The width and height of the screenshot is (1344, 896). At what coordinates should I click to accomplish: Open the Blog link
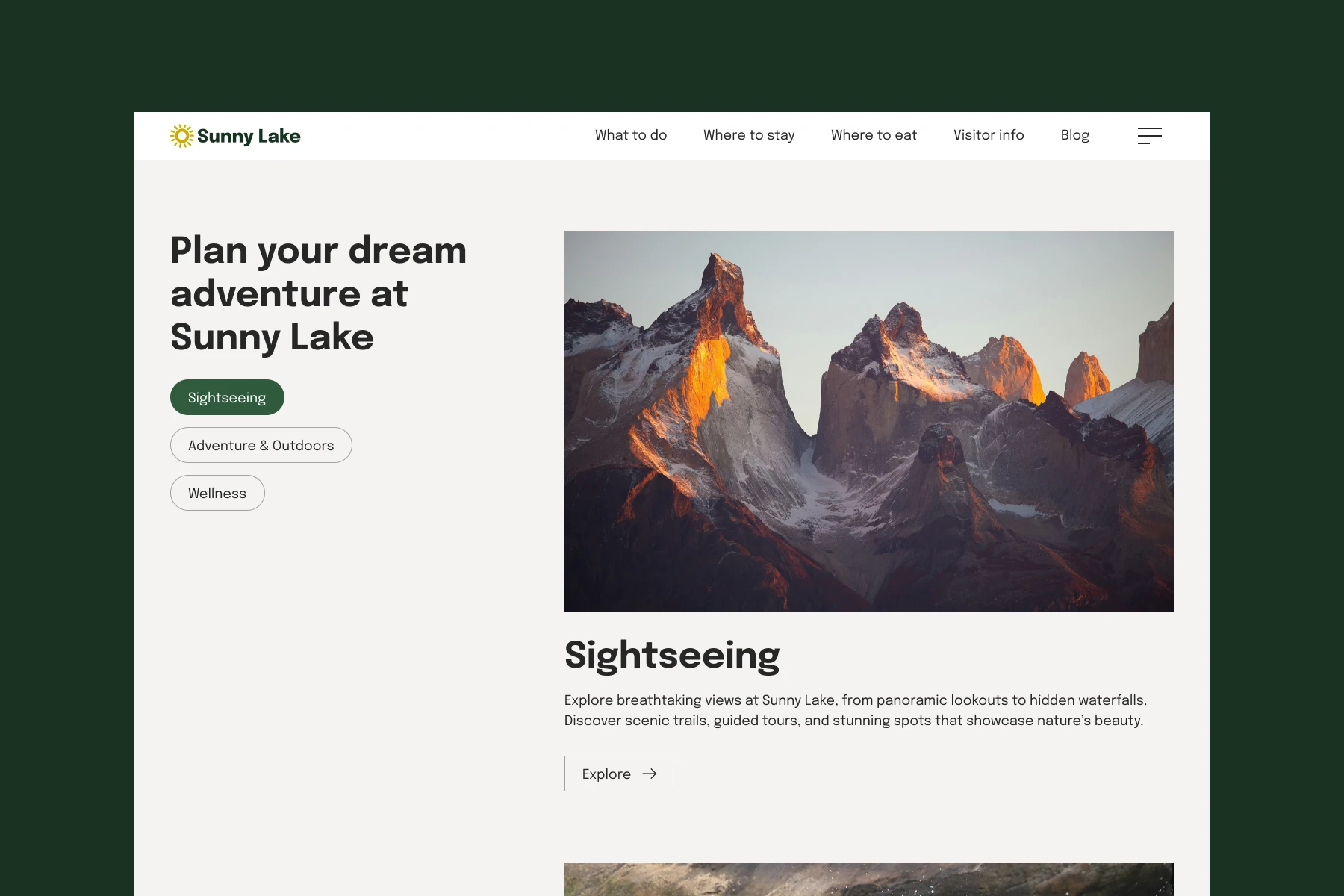tap(1075, 135)
